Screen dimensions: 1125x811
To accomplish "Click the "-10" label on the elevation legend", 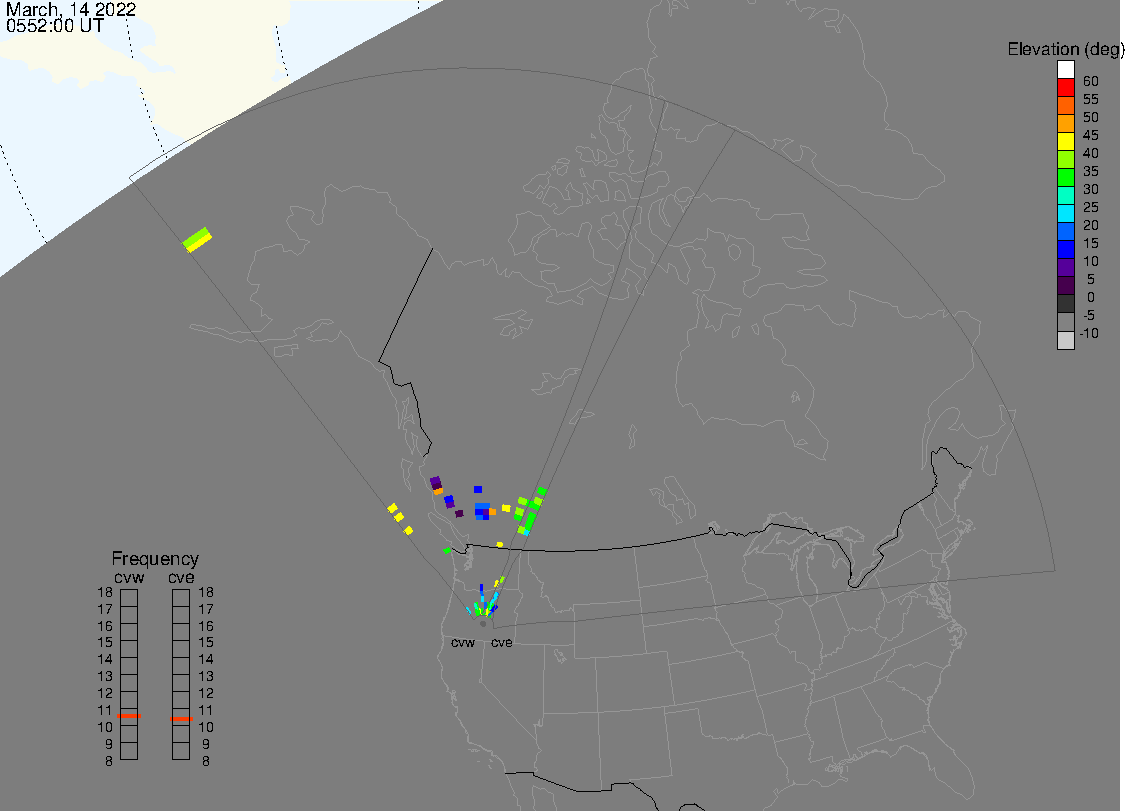I will click(1089, 333).
